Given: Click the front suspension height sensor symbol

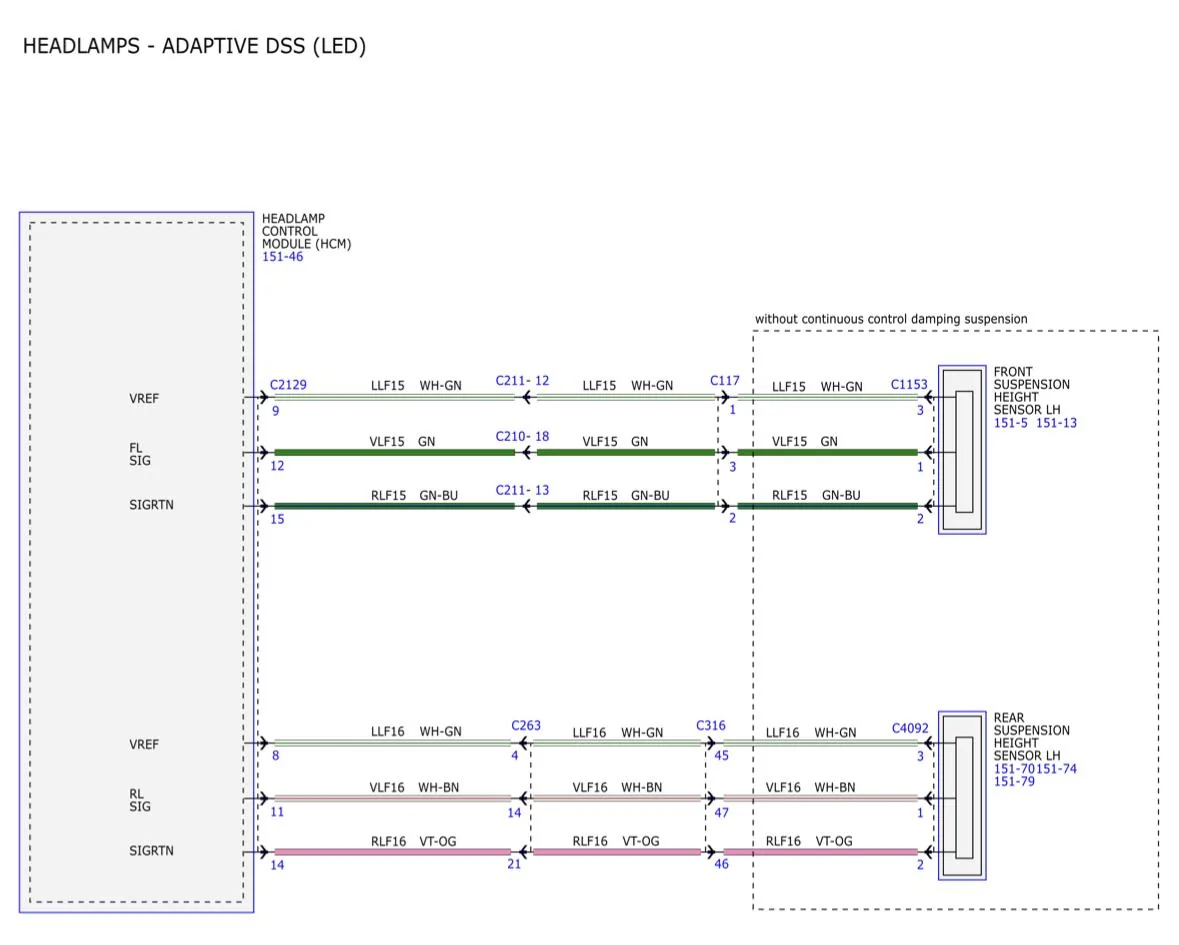Looking at the screenshot, I should coord(962,450).
